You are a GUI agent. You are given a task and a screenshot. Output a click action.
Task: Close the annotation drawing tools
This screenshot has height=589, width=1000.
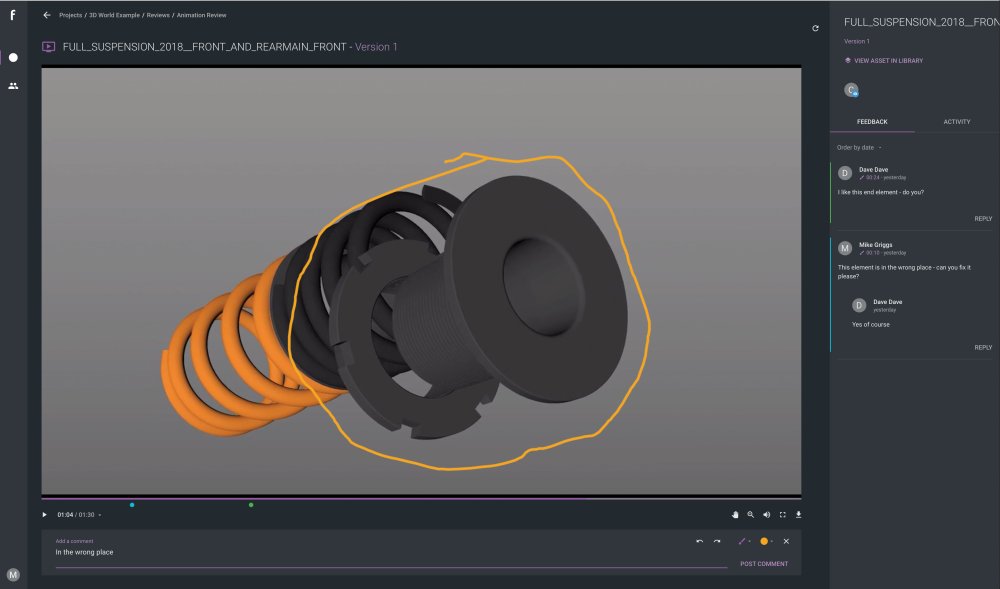click(x=786, y=541)
